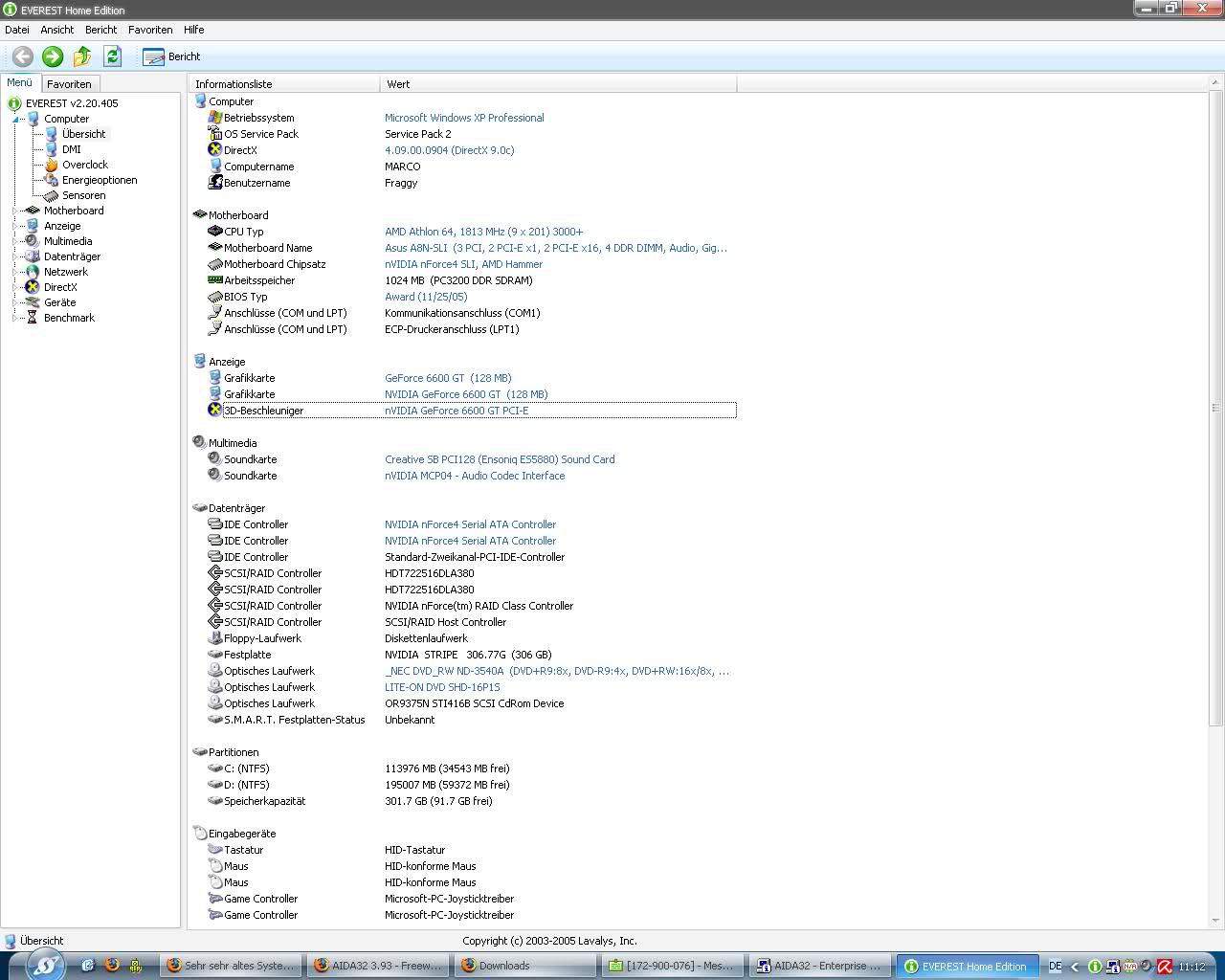This screenshot has height=980, width=1225.
Task: Click the Refresh toolbar icon
Action: click(112, 56)
